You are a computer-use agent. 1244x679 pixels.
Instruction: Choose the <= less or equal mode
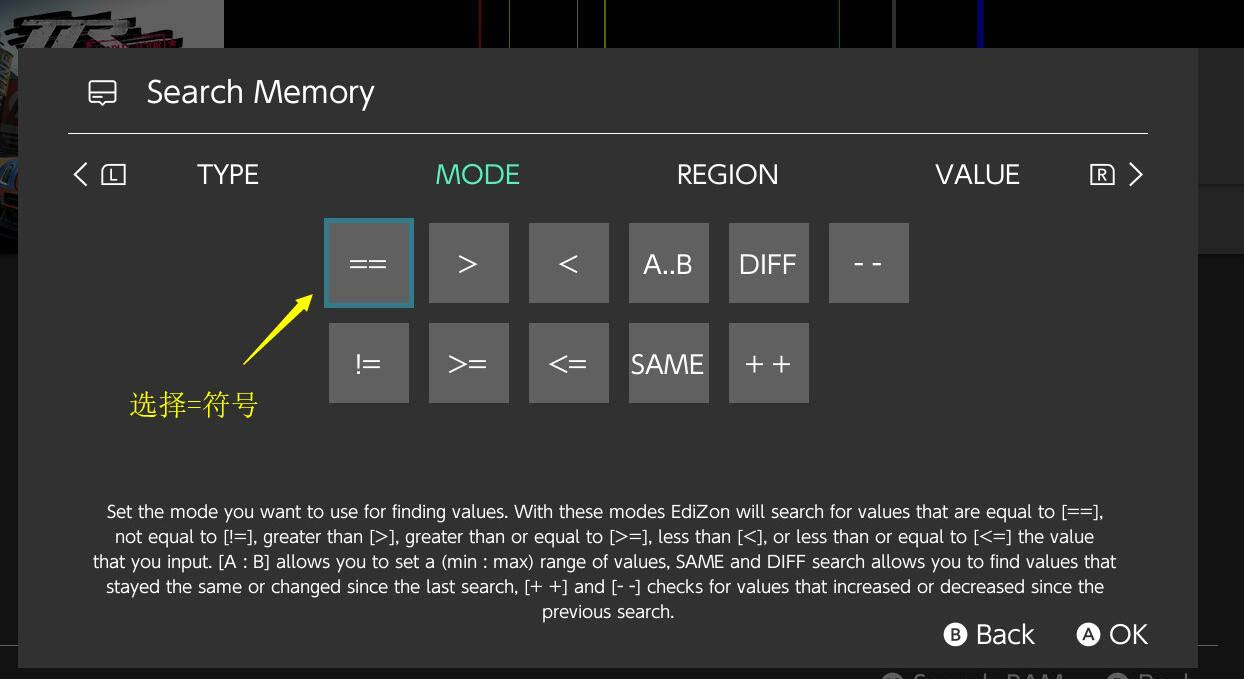point(569,363)
